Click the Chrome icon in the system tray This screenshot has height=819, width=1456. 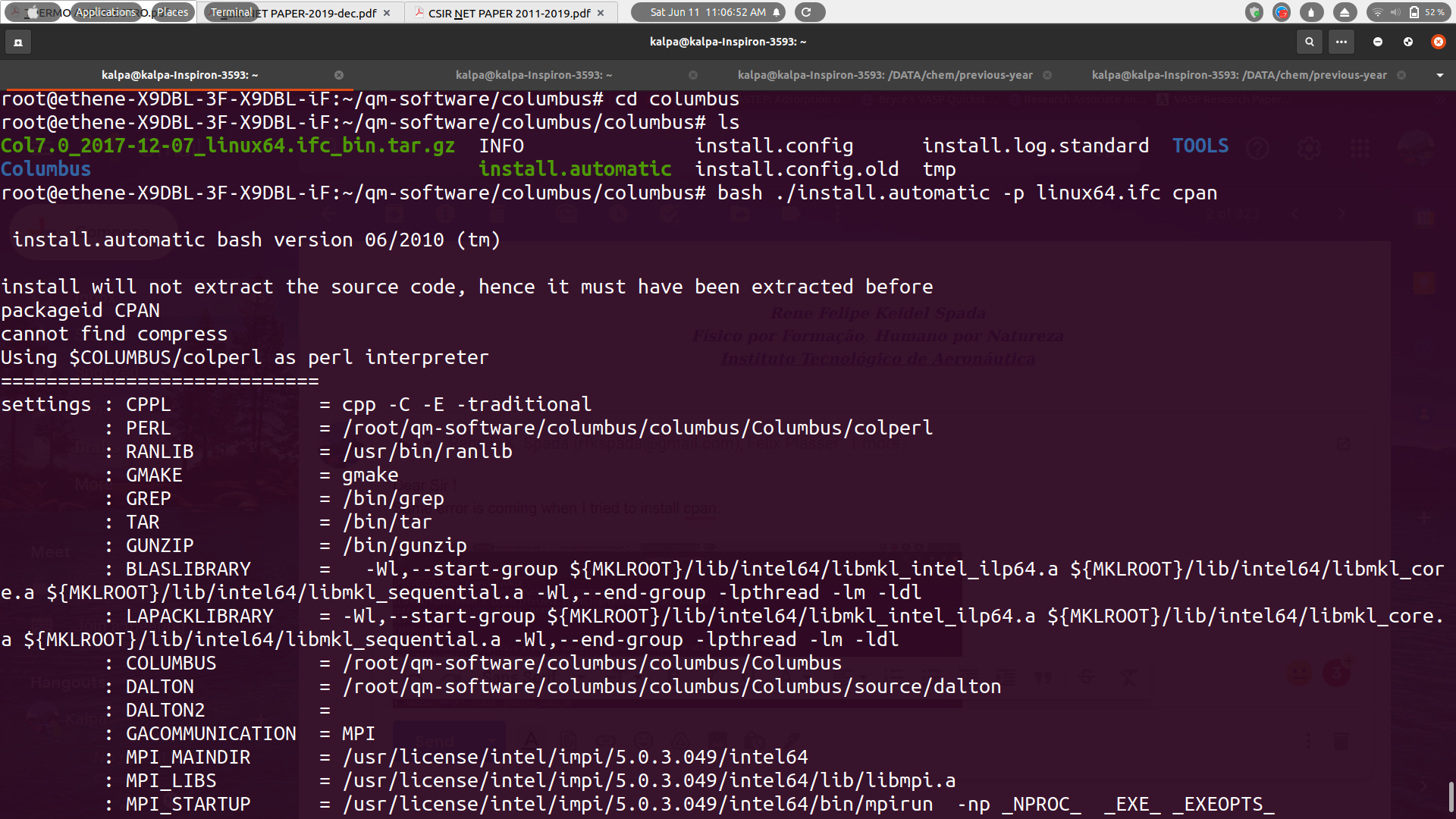pyautogui.click(x=1282, y=12)
